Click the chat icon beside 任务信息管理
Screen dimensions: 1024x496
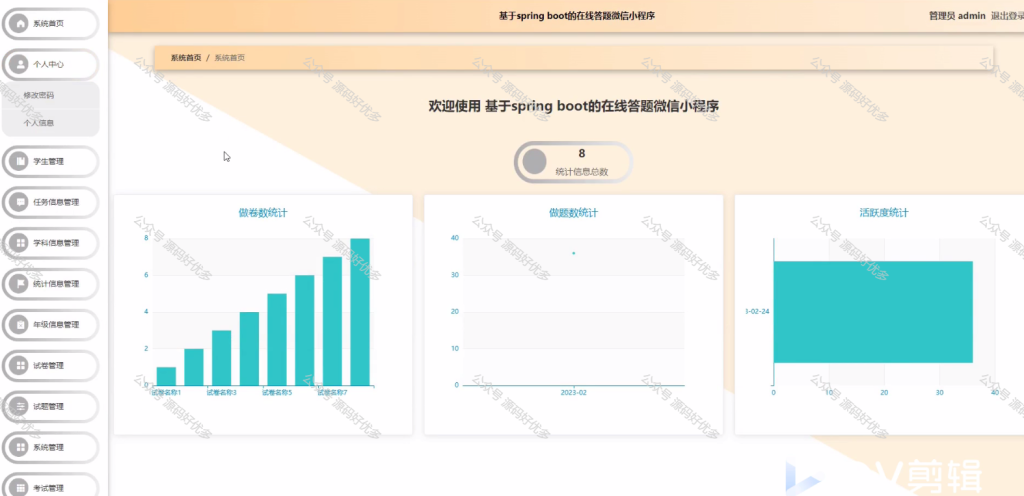(x=20, y=202)
